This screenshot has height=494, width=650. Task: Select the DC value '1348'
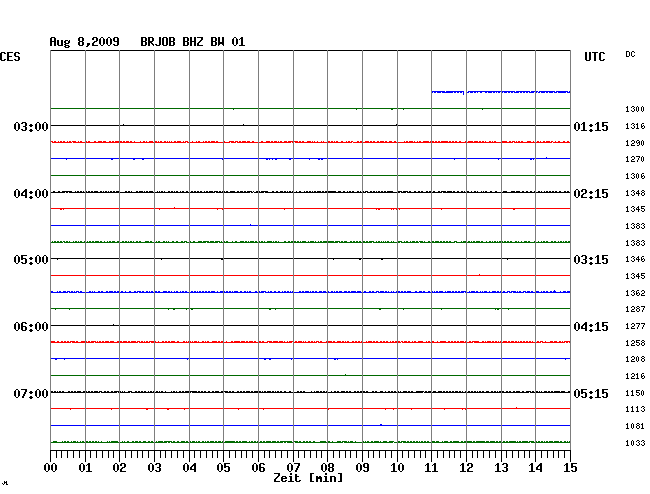635,193
